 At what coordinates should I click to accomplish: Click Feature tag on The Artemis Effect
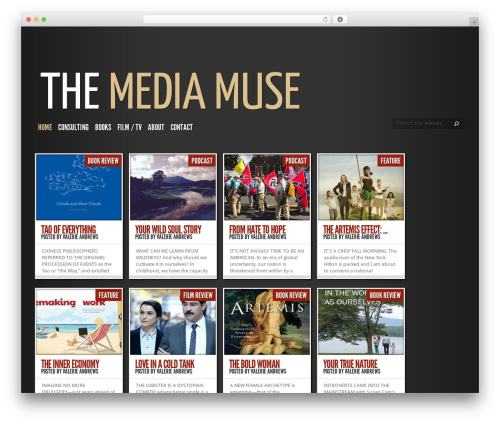point(391,161)
